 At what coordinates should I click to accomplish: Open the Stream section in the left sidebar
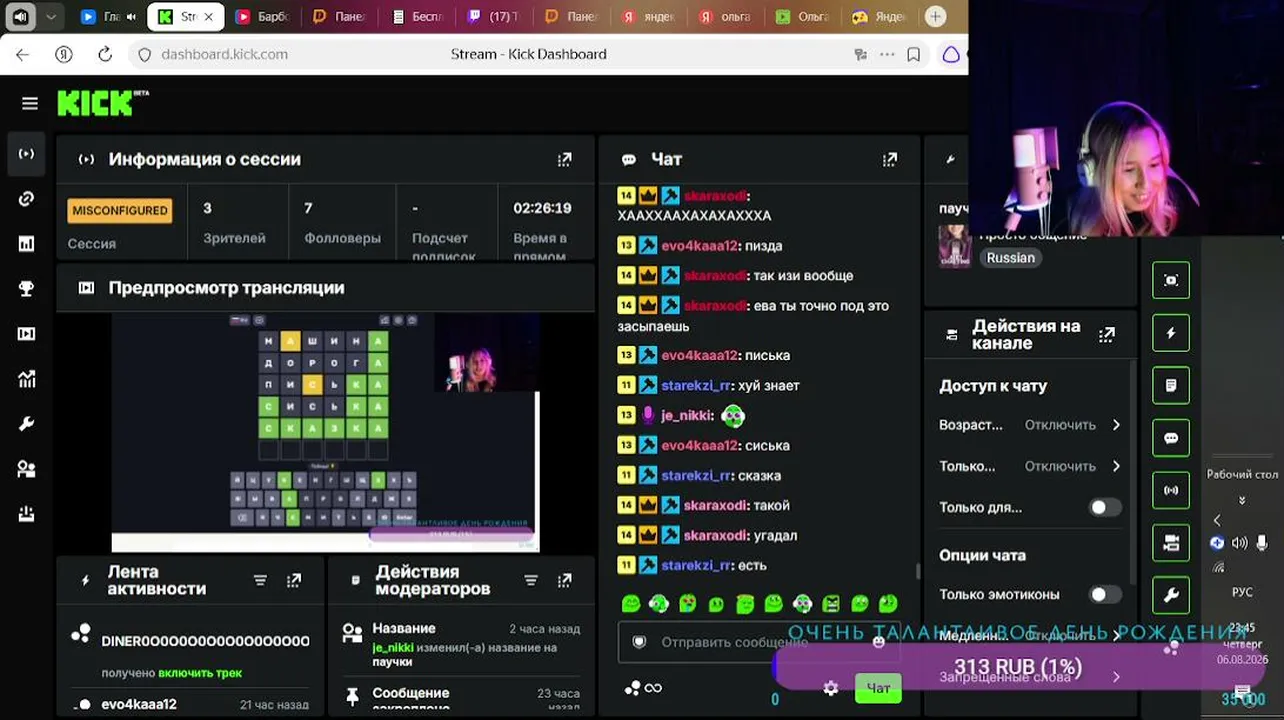27,154
